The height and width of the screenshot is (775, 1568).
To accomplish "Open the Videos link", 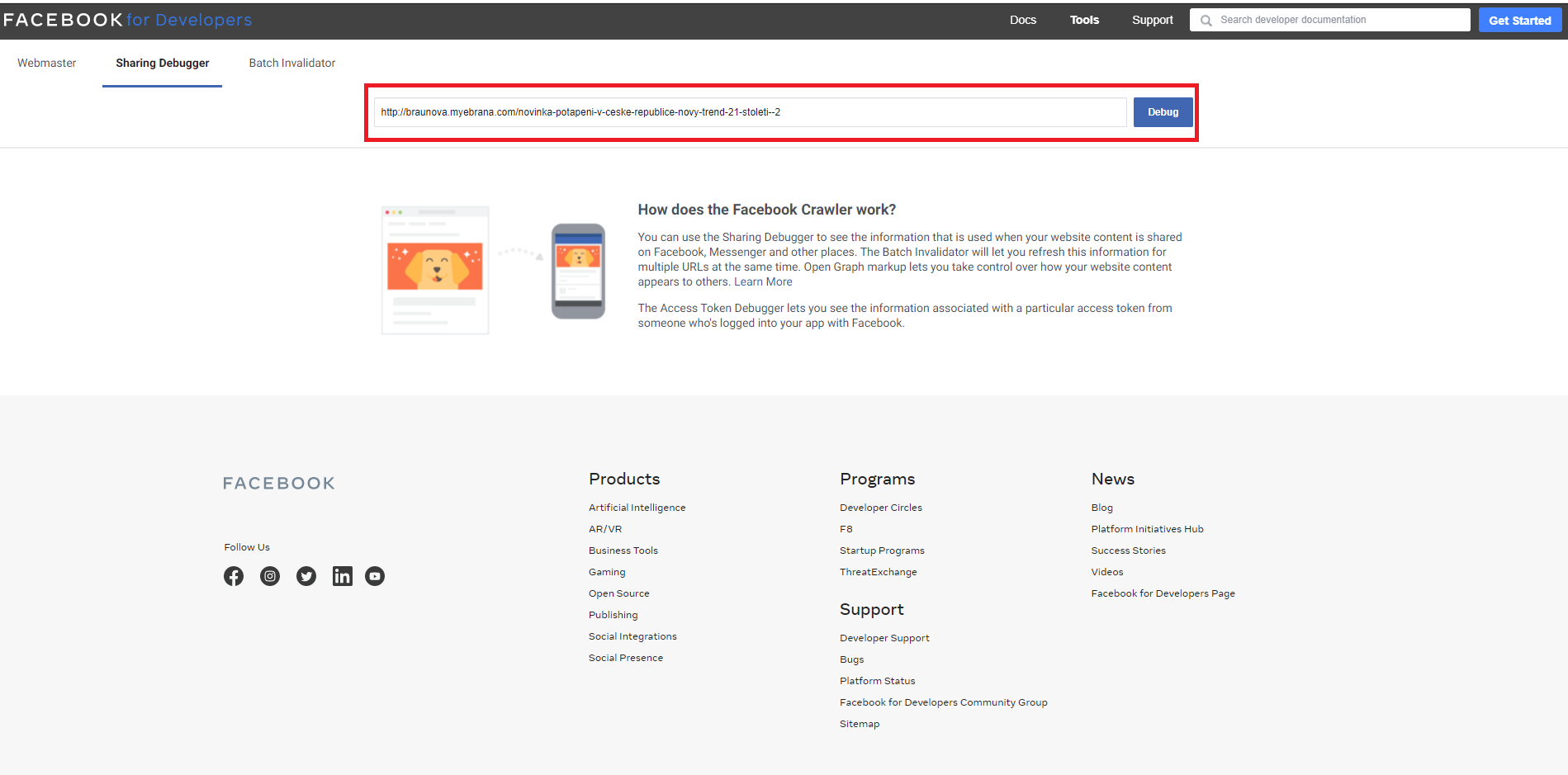I will click(1107, 572).
